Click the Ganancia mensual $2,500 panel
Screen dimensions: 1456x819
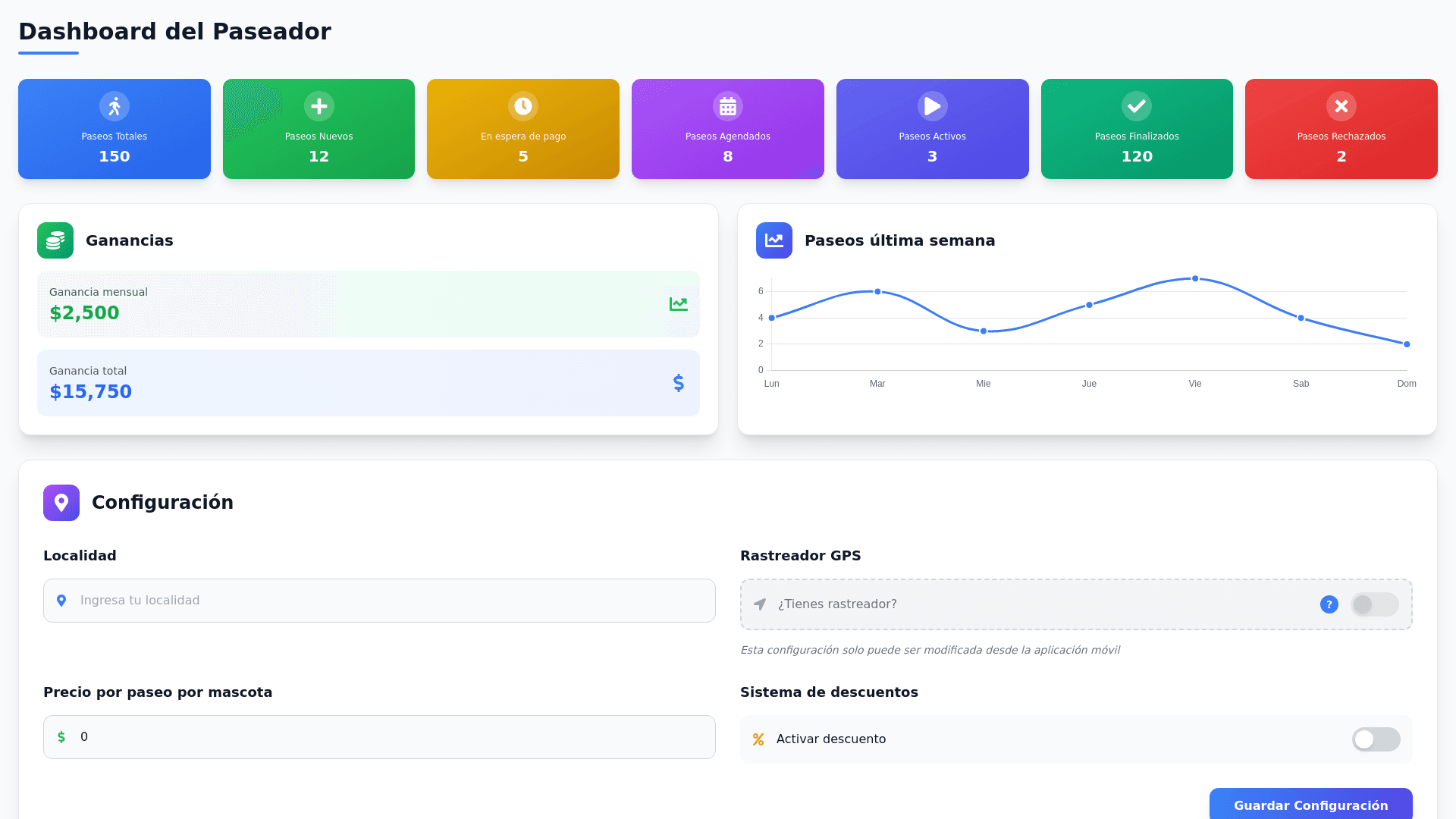point(369,304)
